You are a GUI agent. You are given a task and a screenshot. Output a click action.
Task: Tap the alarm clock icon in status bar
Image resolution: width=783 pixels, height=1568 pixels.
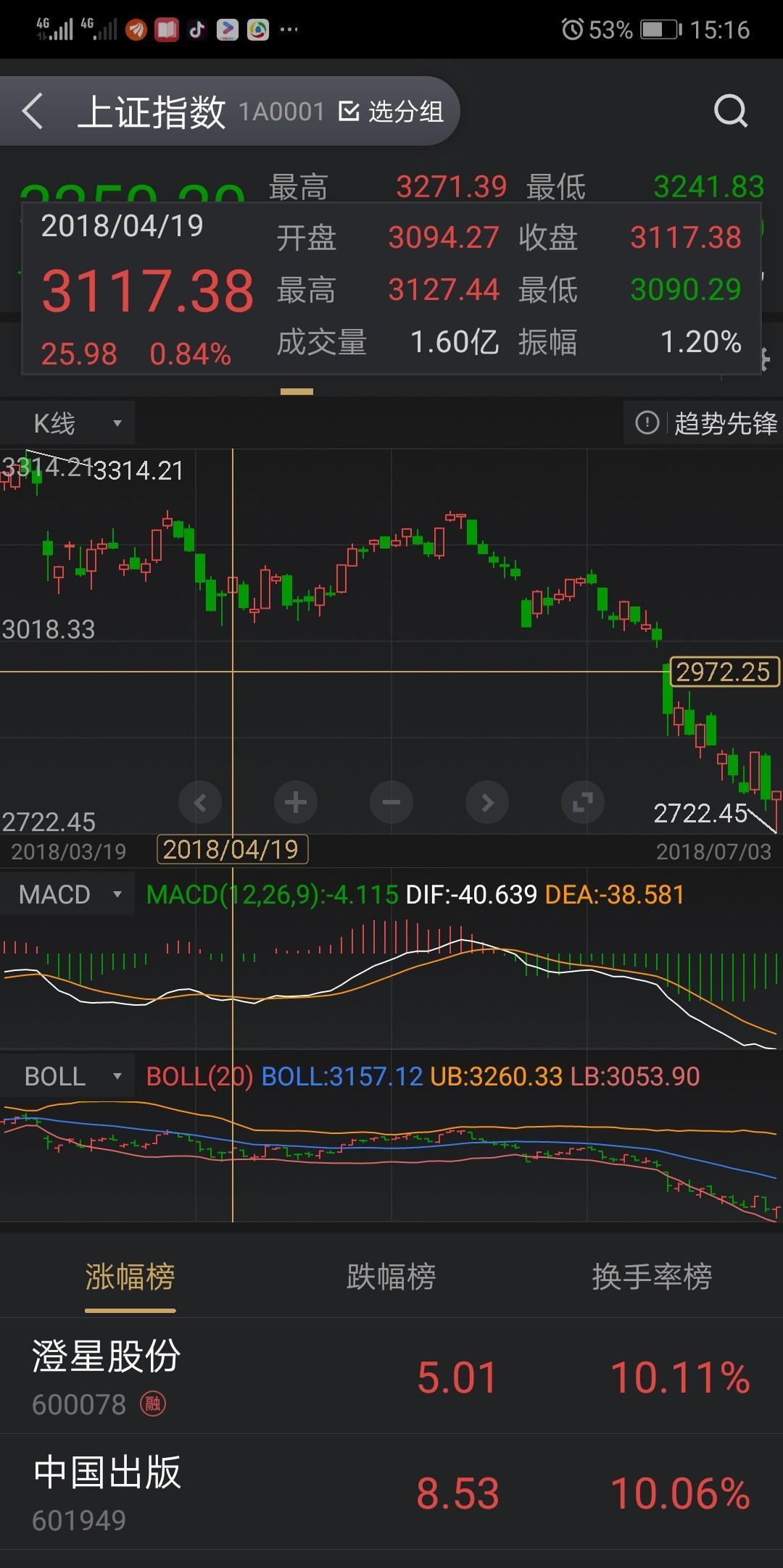572,30
